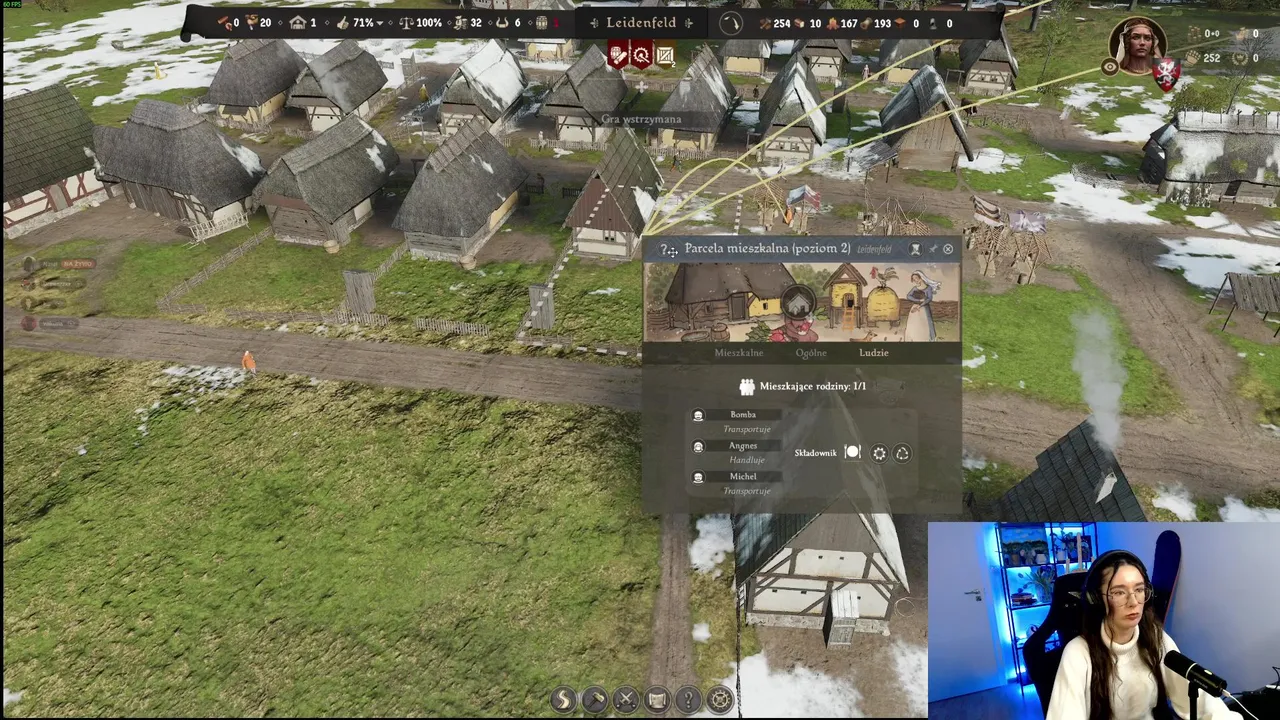Click the scales icon showing 100%

click(405, 23)
